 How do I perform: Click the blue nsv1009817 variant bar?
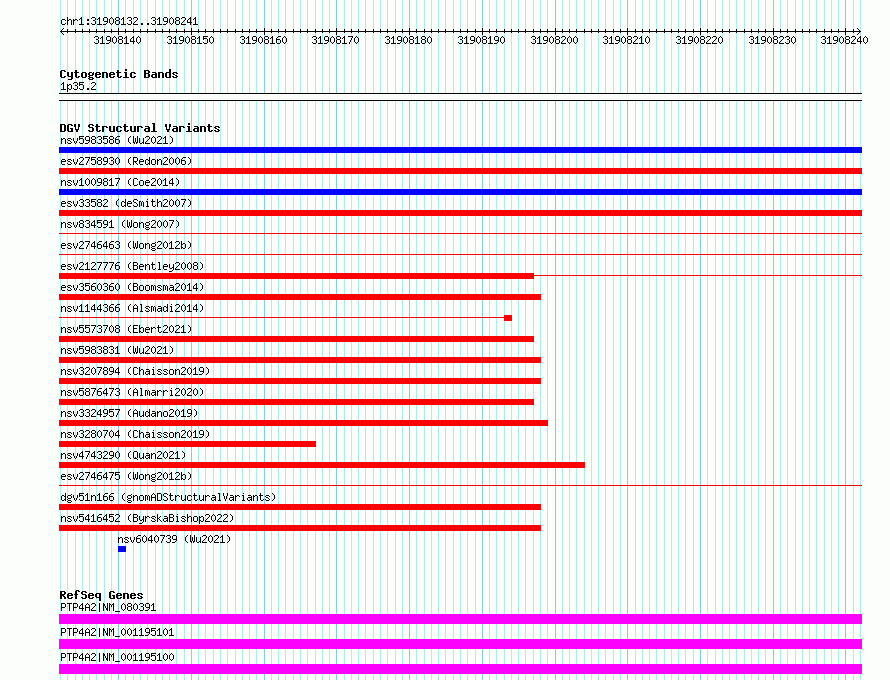(460, 192)
